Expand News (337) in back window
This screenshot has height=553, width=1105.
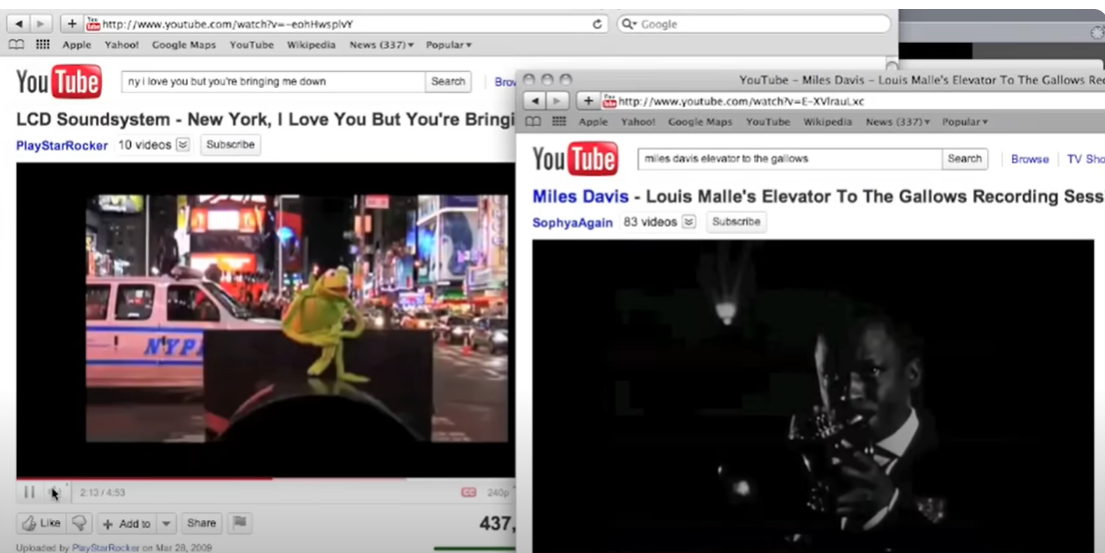pyautogui.click(x=381, y=44)
